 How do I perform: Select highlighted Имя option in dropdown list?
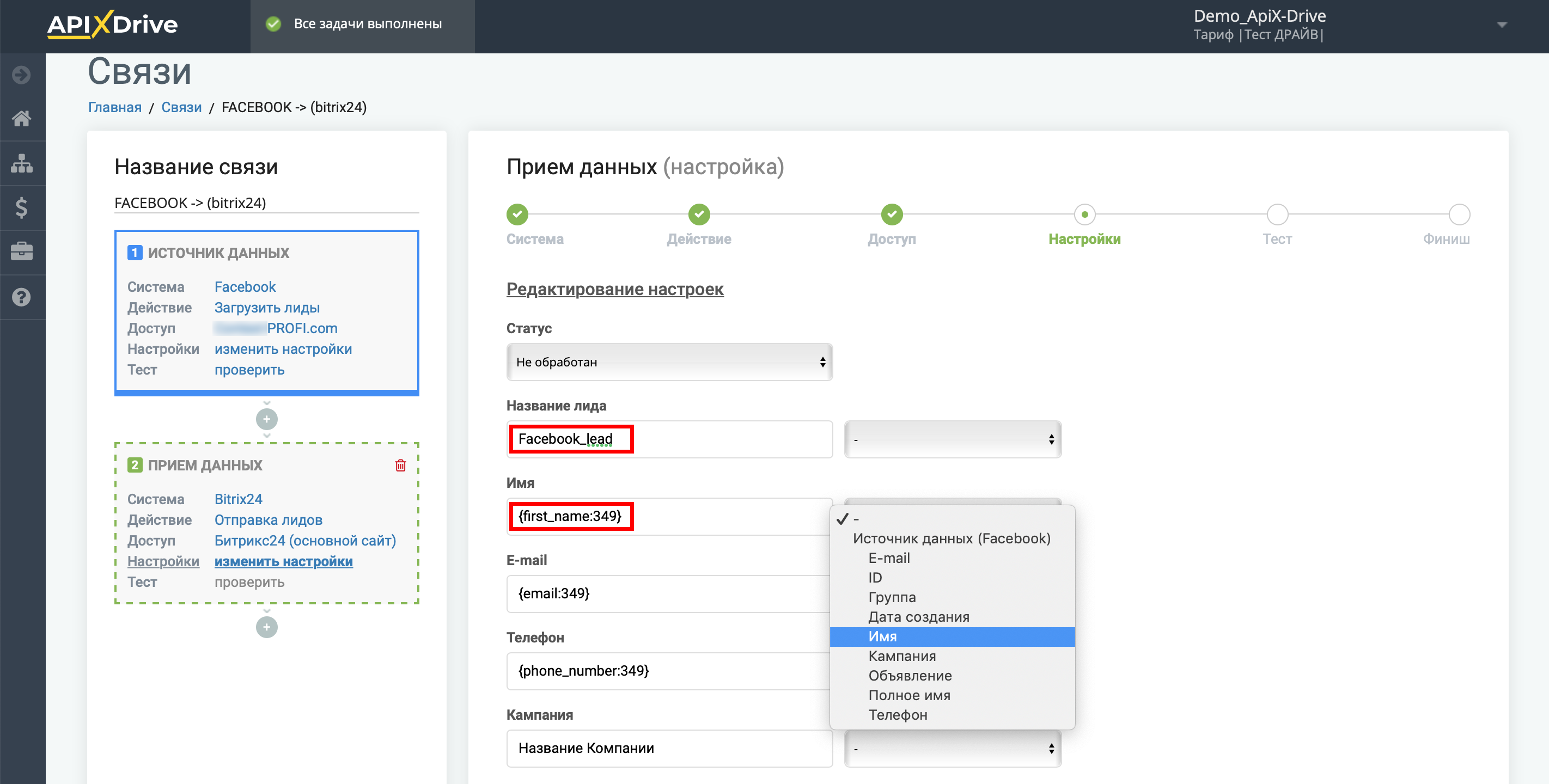click(x=952, y=636)
